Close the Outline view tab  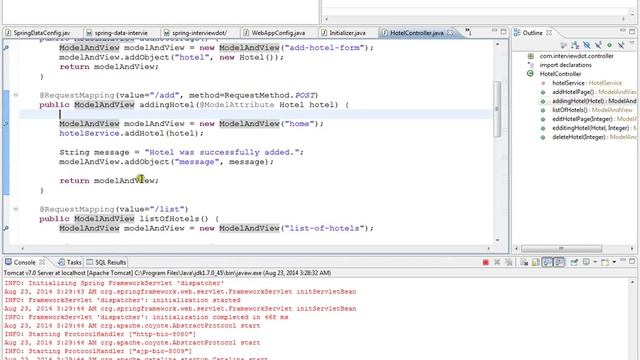tap(549, 33)
